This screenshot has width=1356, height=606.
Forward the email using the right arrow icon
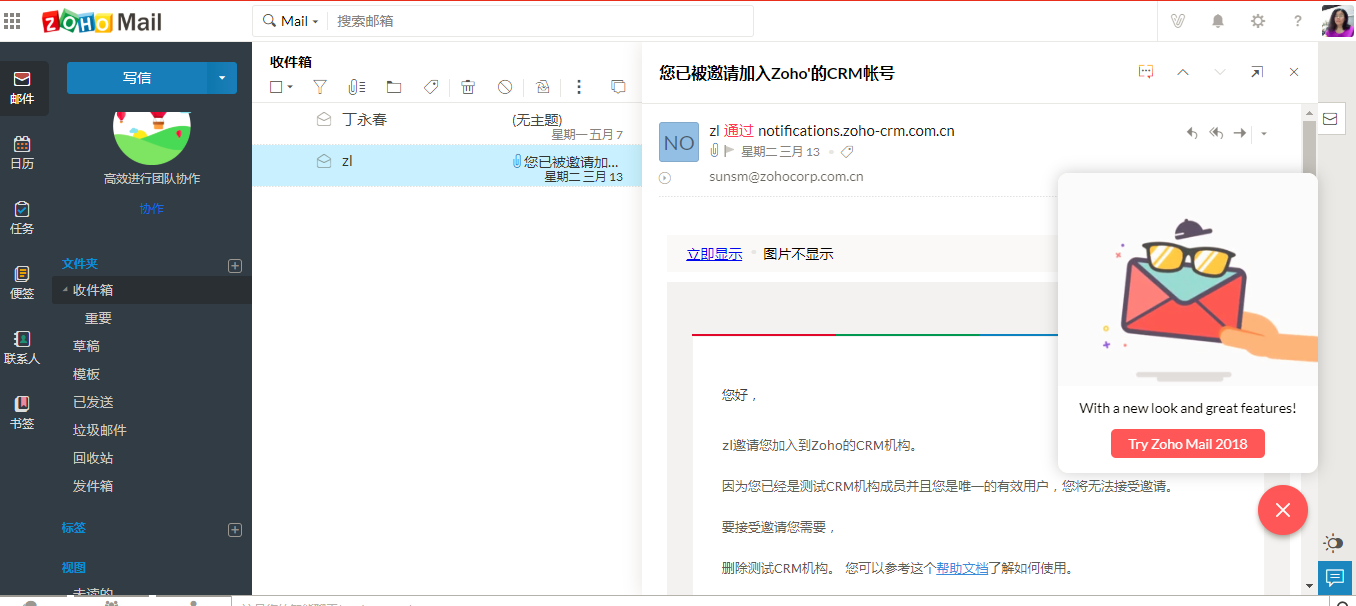tap(1240, 133)
